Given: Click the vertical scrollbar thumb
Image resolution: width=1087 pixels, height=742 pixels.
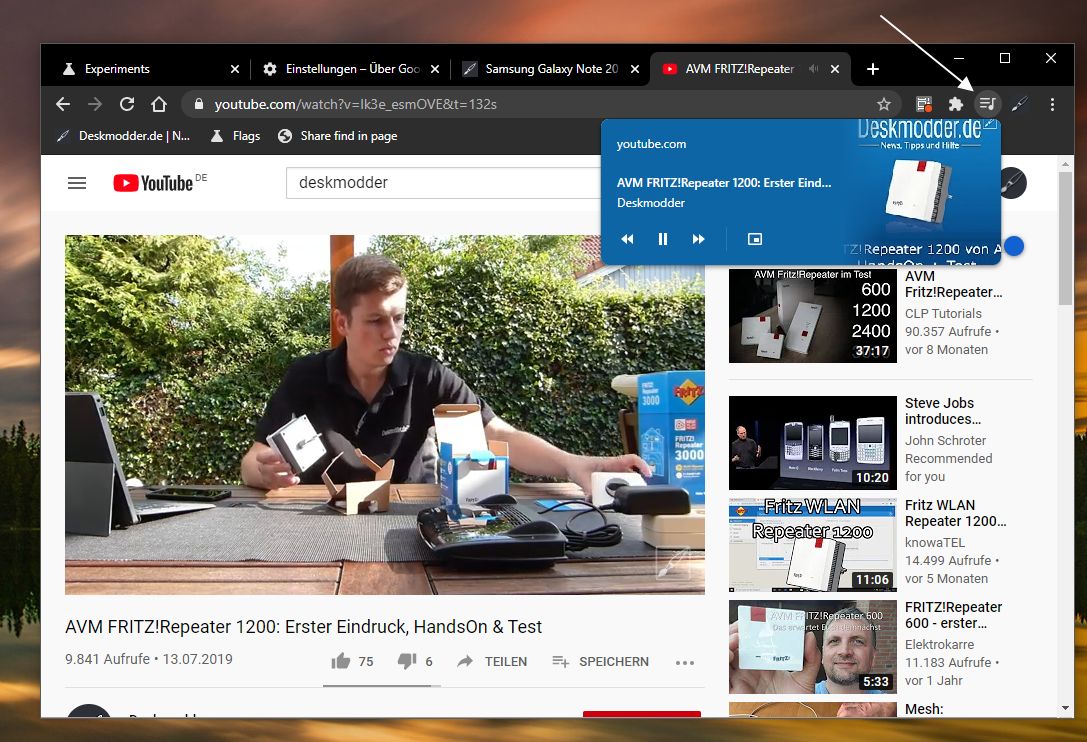Looking at the screenshot, I should [1066, 238].
